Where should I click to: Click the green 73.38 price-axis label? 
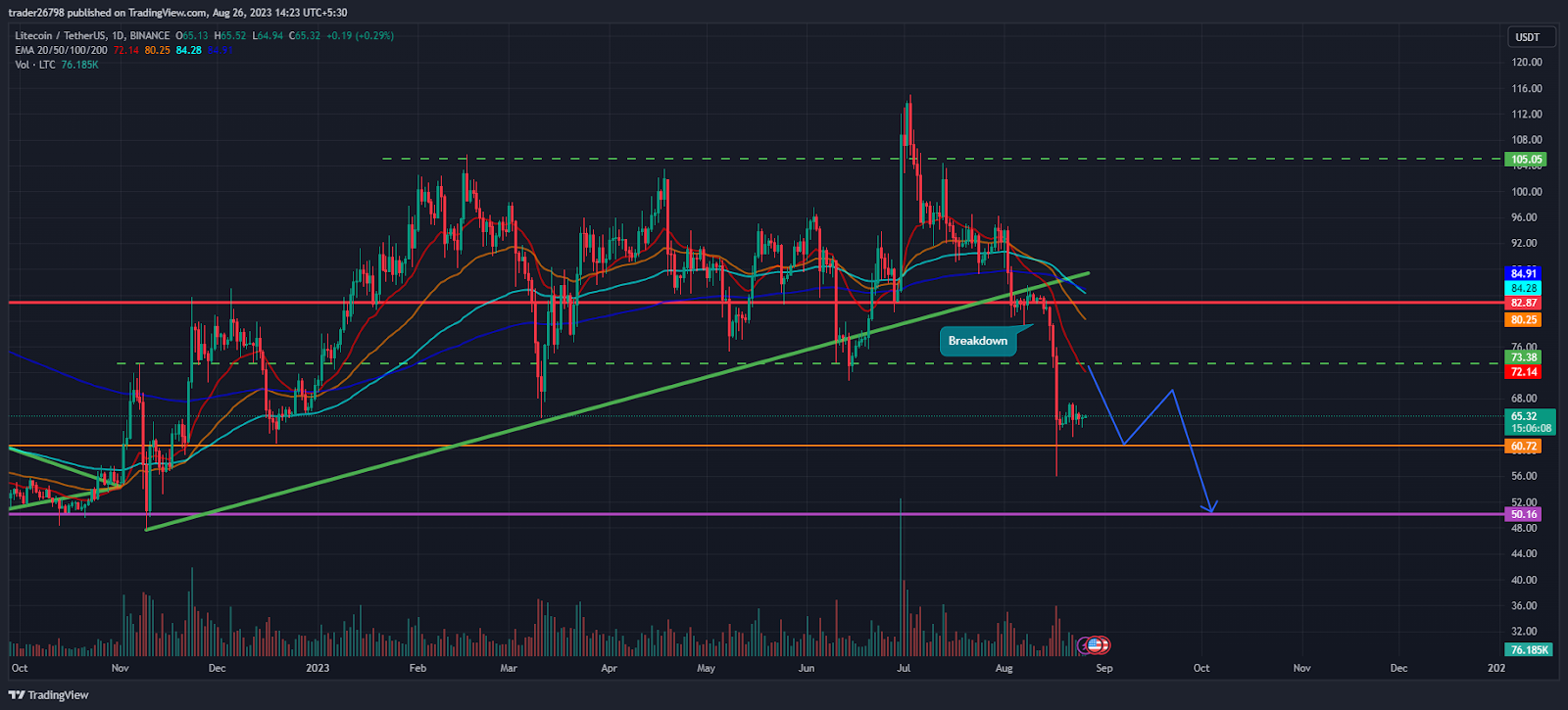coord(1523,357)
